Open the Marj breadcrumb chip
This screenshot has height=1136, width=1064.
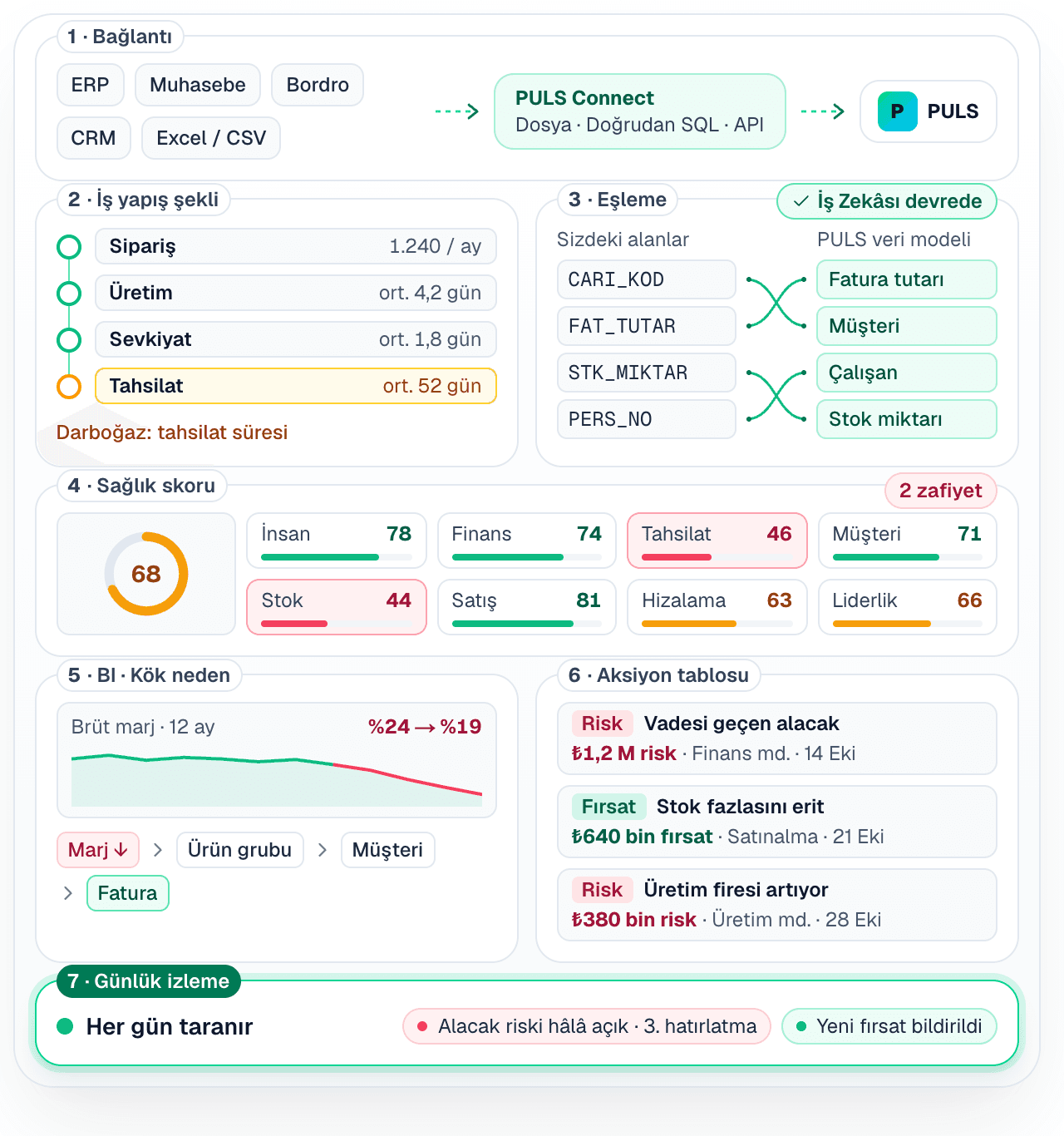click(98, 850)
